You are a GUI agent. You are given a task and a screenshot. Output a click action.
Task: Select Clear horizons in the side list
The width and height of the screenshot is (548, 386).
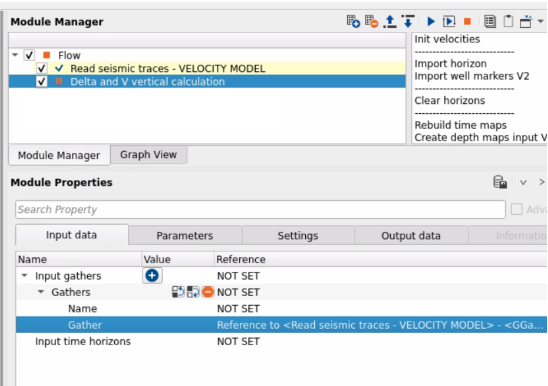[450, 100]
